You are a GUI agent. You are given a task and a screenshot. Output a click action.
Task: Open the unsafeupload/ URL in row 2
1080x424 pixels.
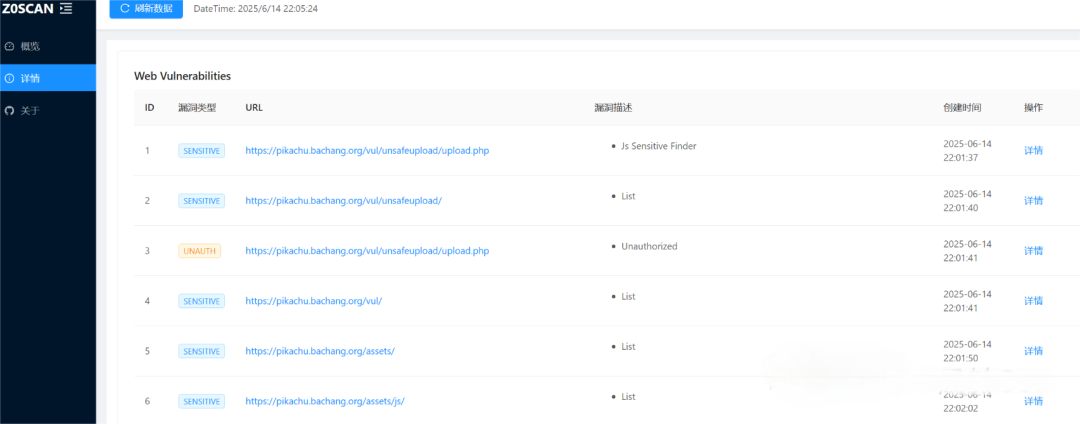coord(344,200)
